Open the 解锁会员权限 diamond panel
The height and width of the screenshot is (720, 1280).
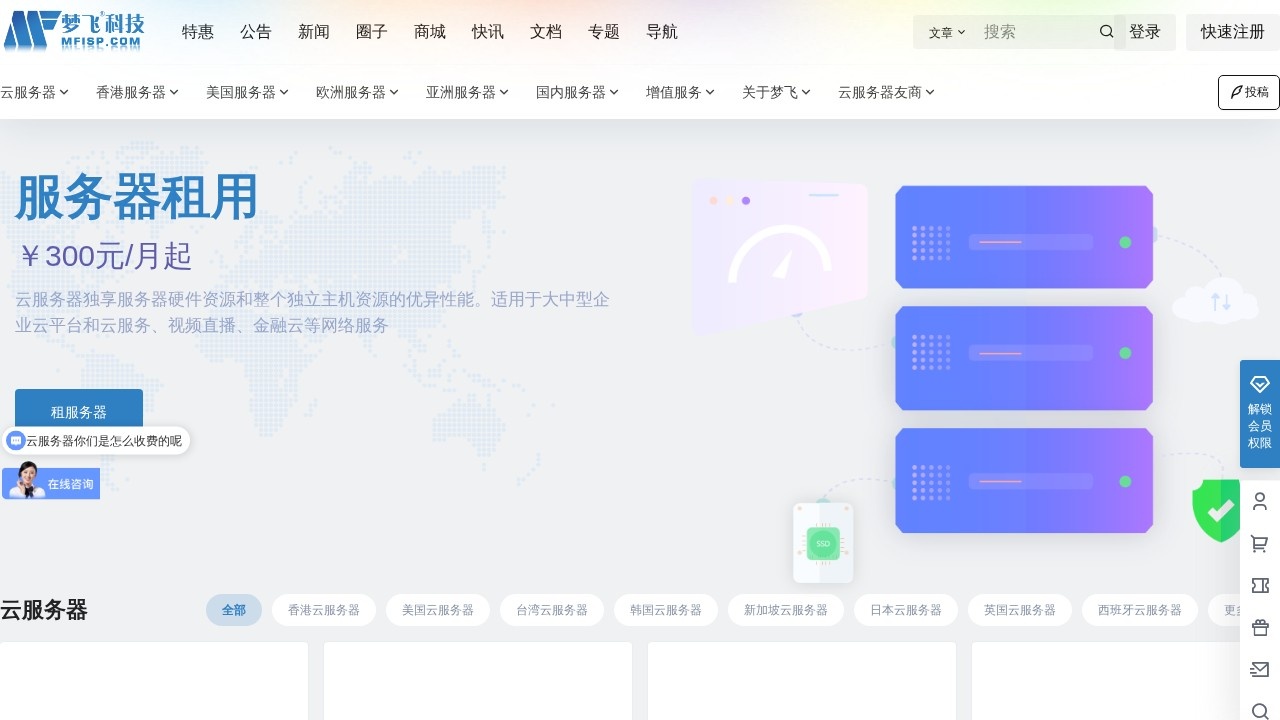1259,413
